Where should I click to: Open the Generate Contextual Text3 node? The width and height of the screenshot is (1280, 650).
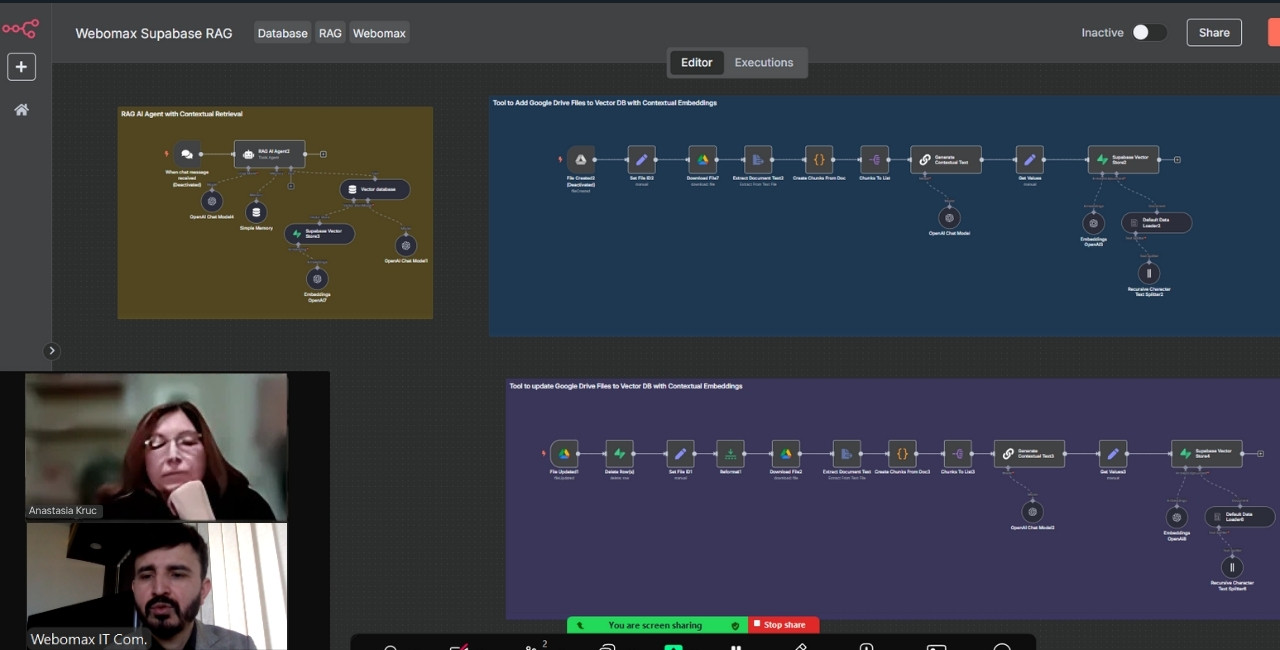[x=1029, y=454]
